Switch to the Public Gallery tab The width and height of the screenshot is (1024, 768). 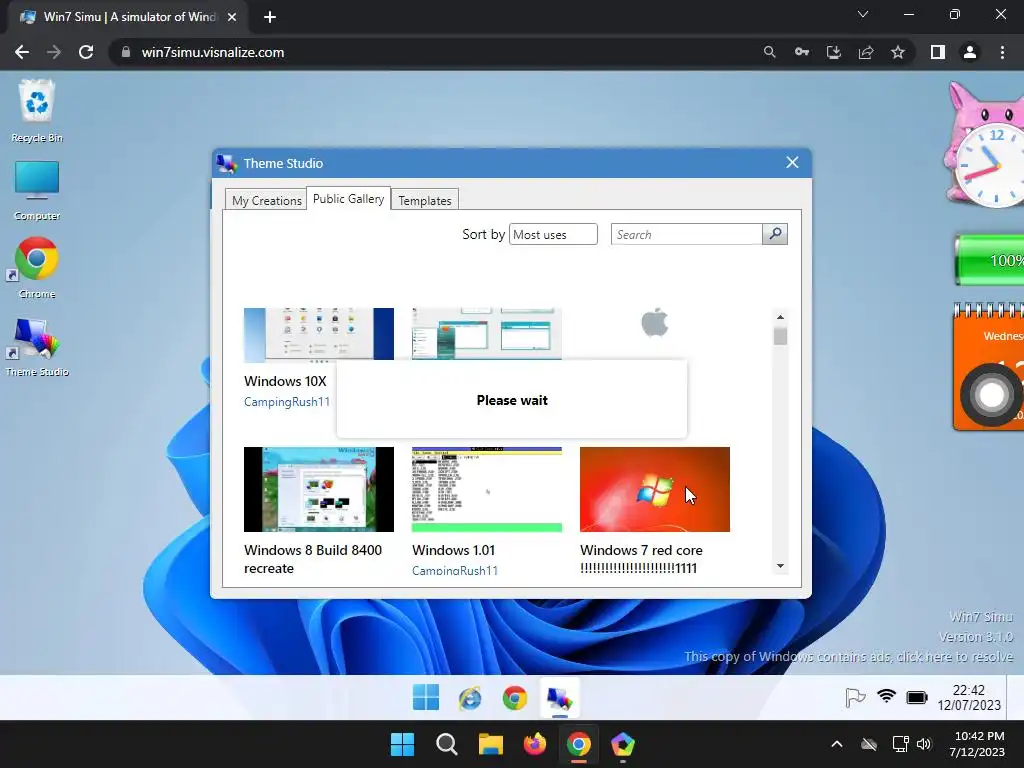[348, 199]
